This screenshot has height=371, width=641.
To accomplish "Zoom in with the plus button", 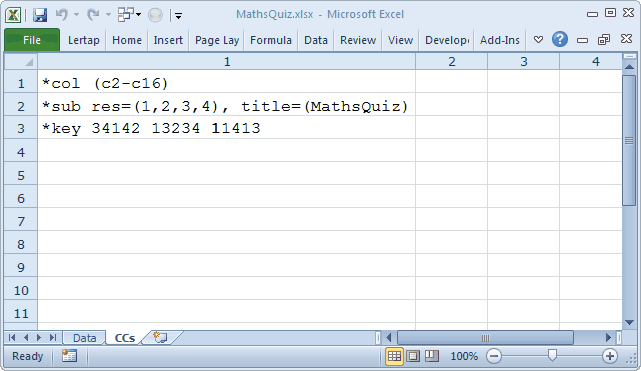I will point(610,356).
